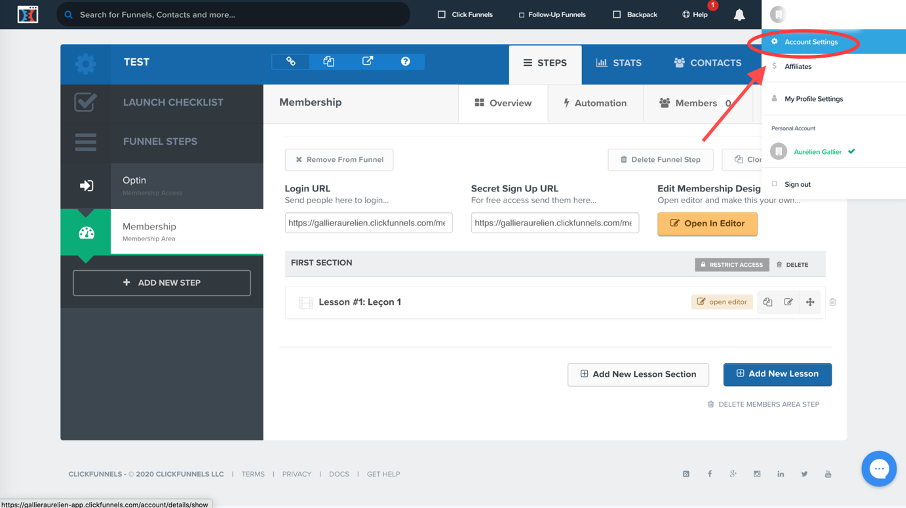
Task: Click ADD NEW STEP button
Action: click(162, 283)
